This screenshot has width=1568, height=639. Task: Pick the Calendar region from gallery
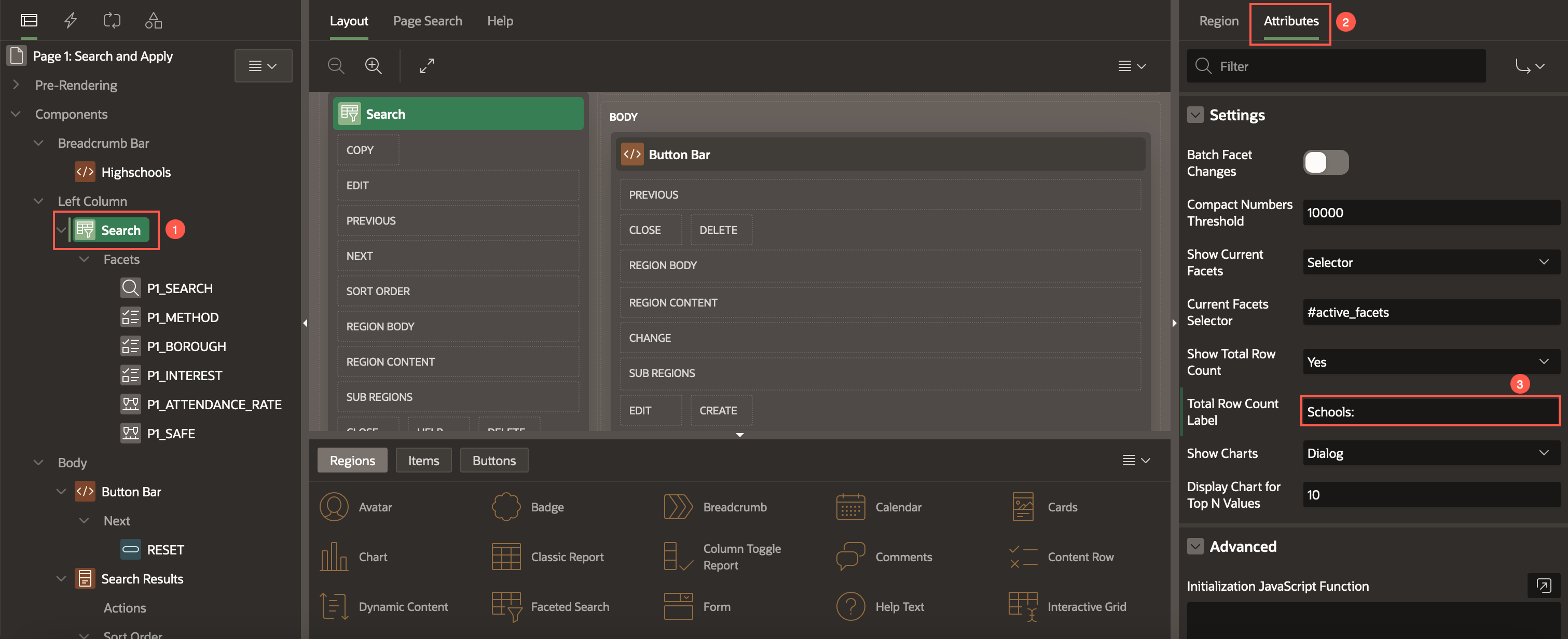(879, 507)
